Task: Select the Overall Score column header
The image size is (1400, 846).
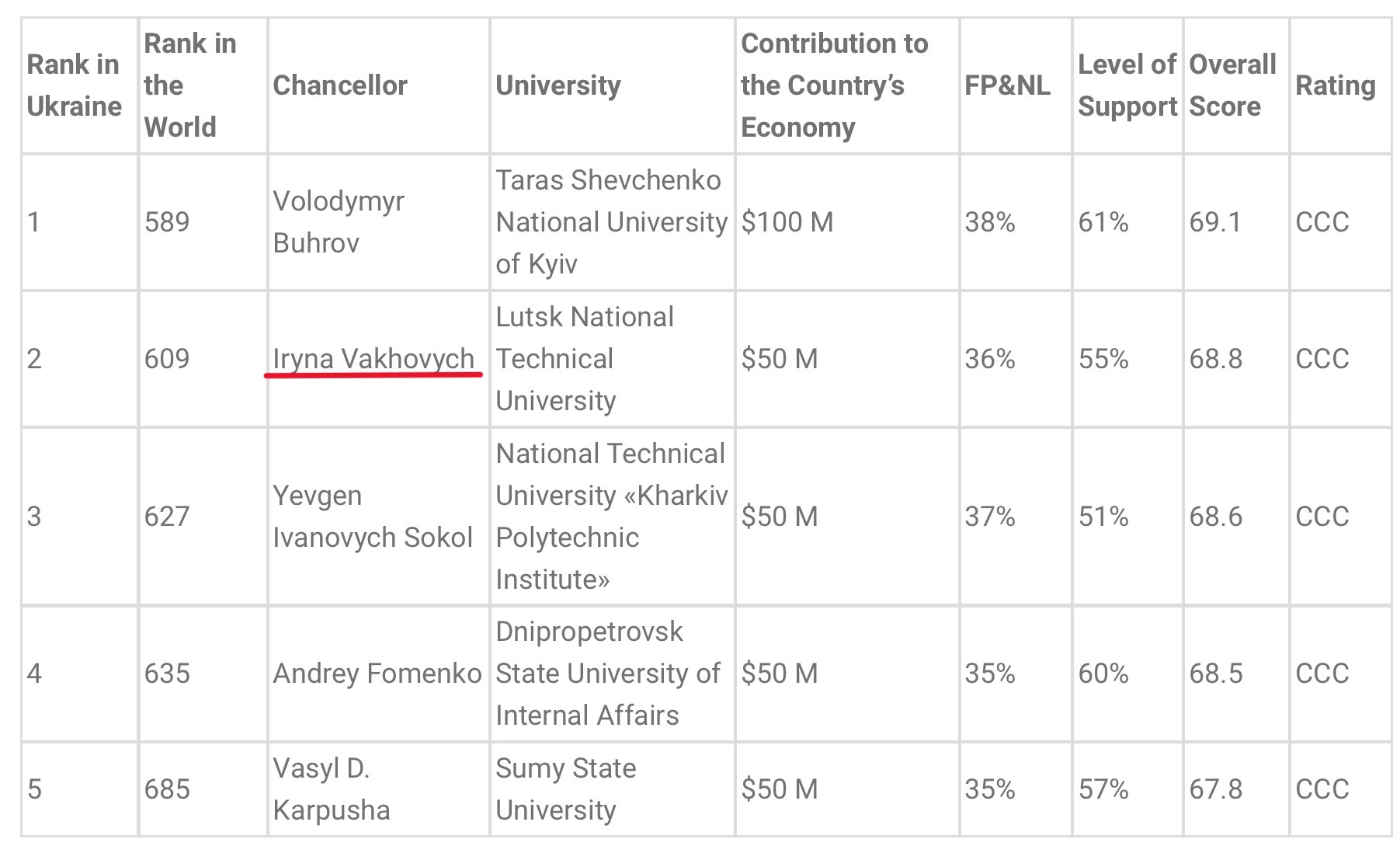Action: click(x=1232, y=85)
